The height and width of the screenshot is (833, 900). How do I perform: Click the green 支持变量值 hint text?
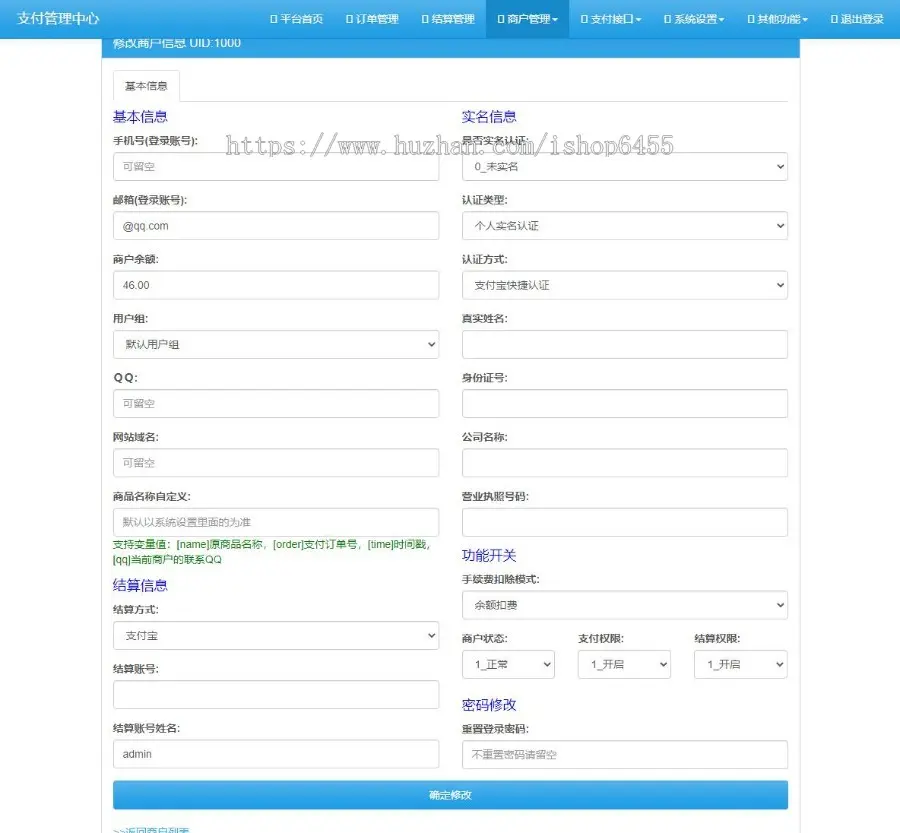click(272, 552)
